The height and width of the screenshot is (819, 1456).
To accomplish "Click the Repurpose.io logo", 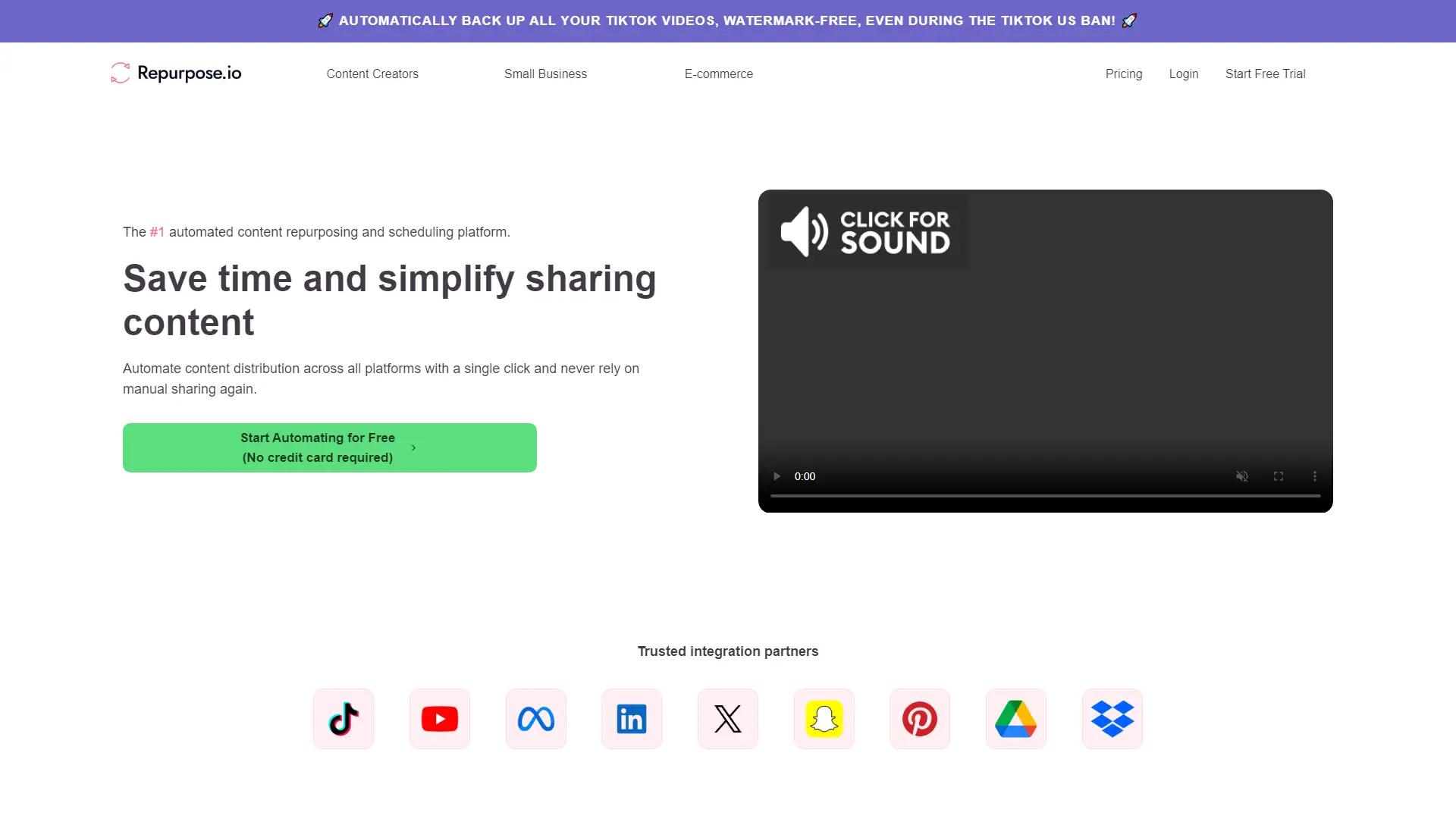I will pos(174,73).
